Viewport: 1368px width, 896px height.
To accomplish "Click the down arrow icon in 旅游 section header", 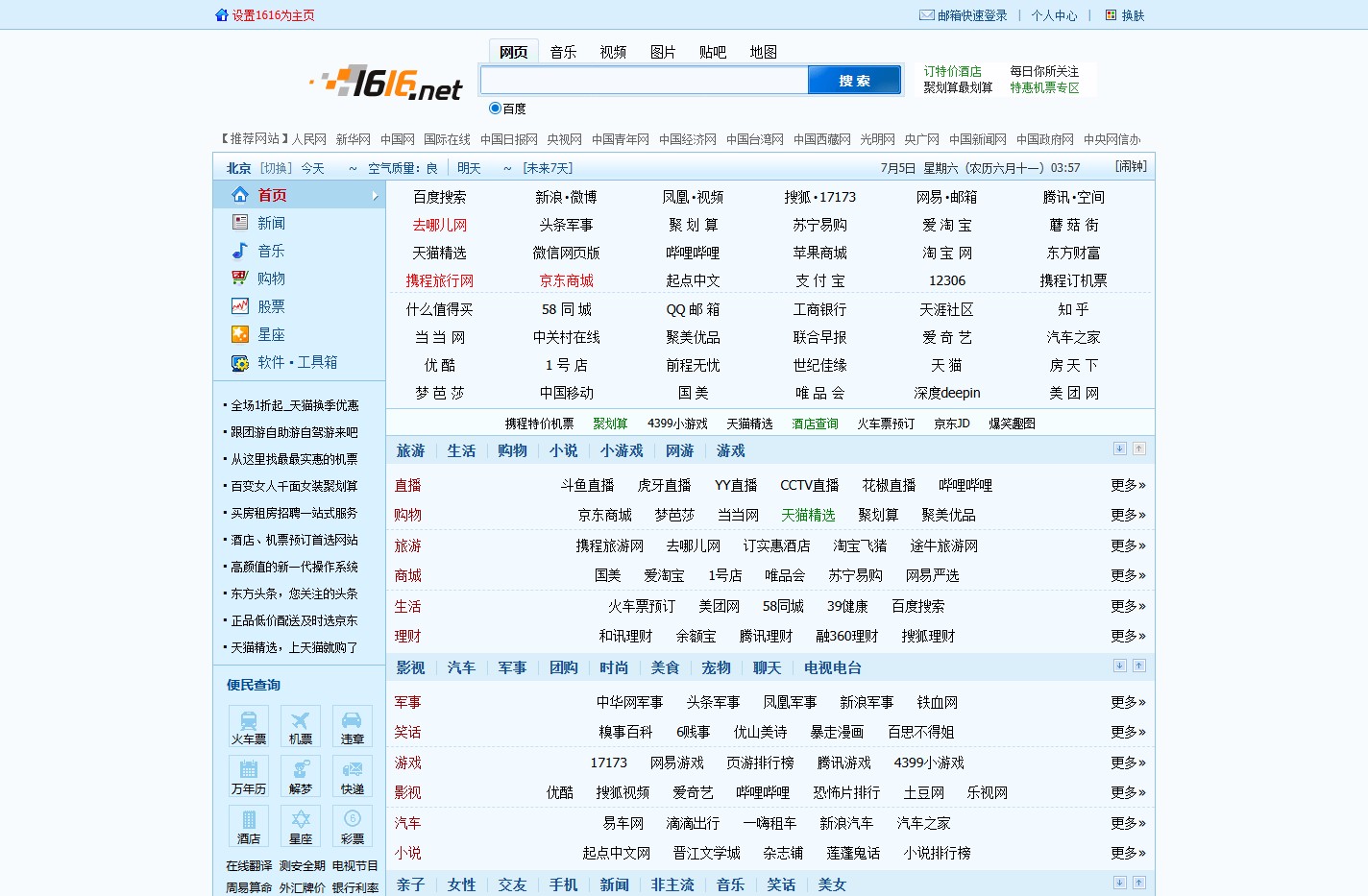I will [x=1120, y=448].
